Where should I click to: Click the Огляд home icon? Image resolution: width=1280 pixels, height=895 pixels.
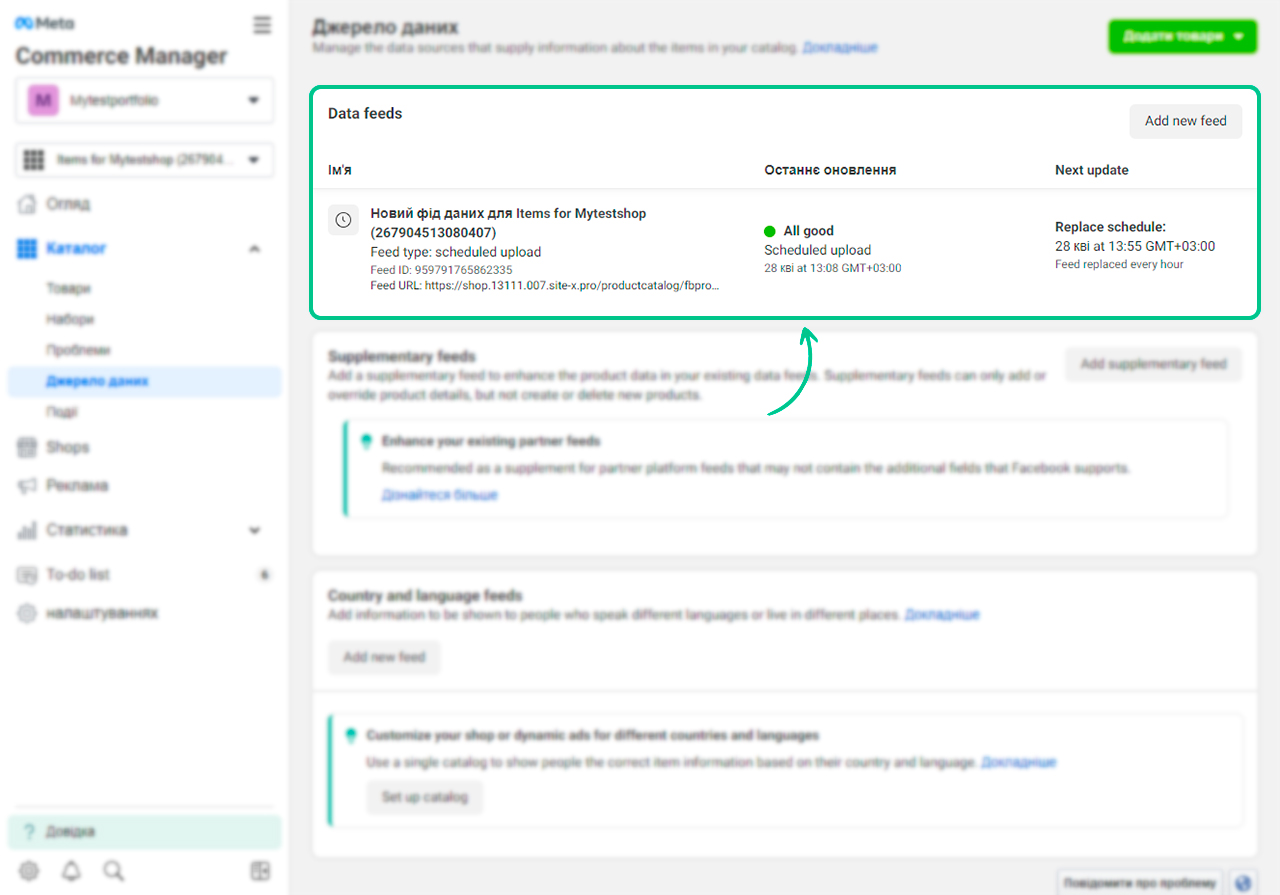pyautogui.click(x=27, y=204)
